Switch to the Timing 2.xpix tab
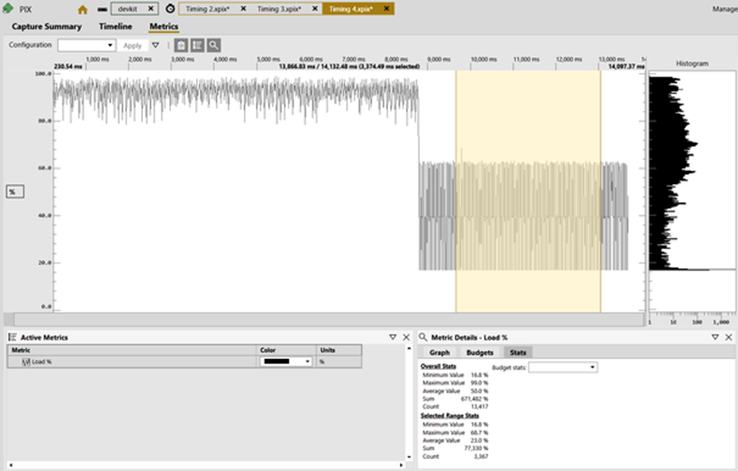738x471 pixels. (x=208, y=9)
